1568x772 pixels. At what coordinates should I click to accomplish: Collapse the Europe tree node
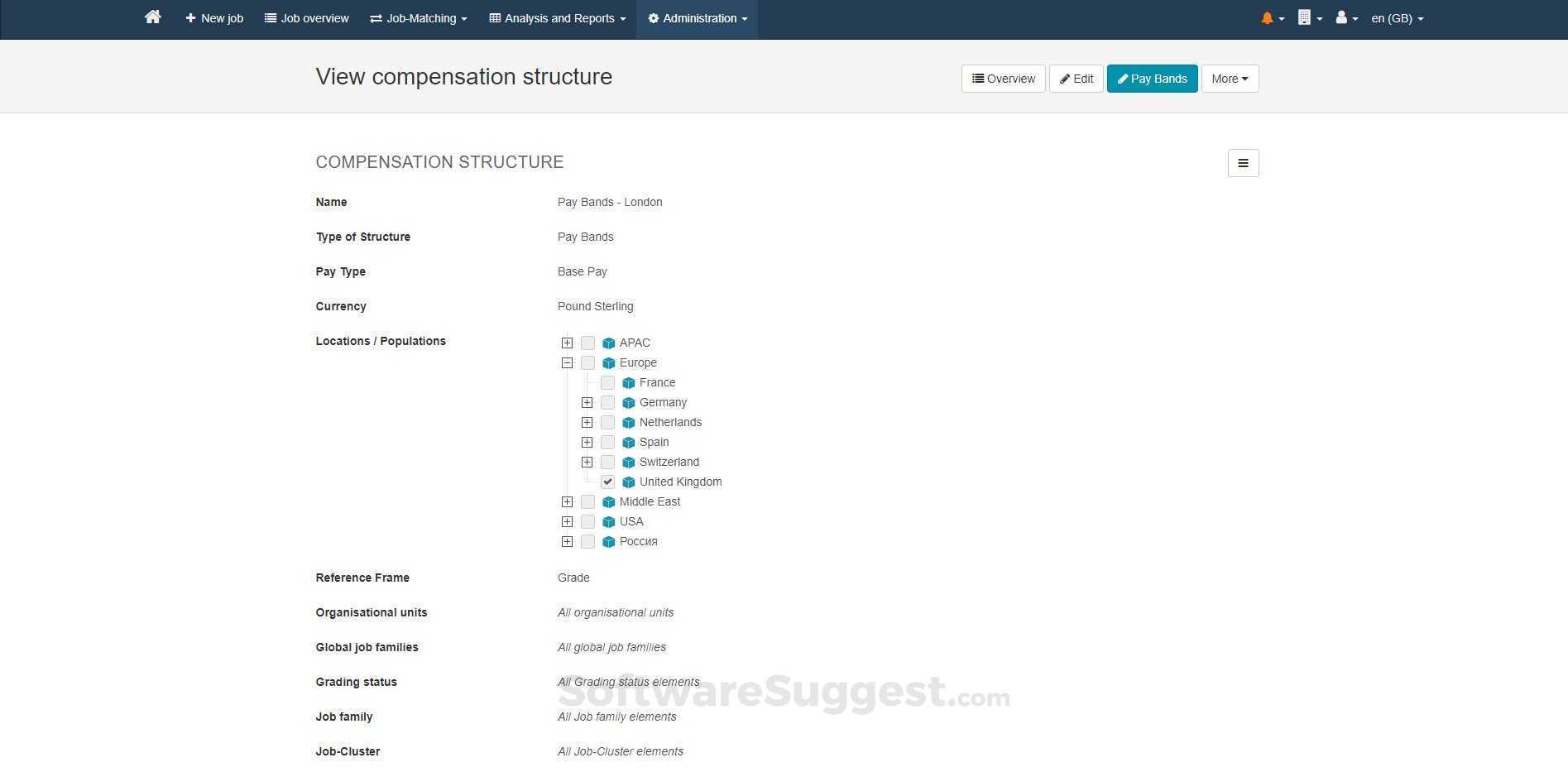[567, 362]
